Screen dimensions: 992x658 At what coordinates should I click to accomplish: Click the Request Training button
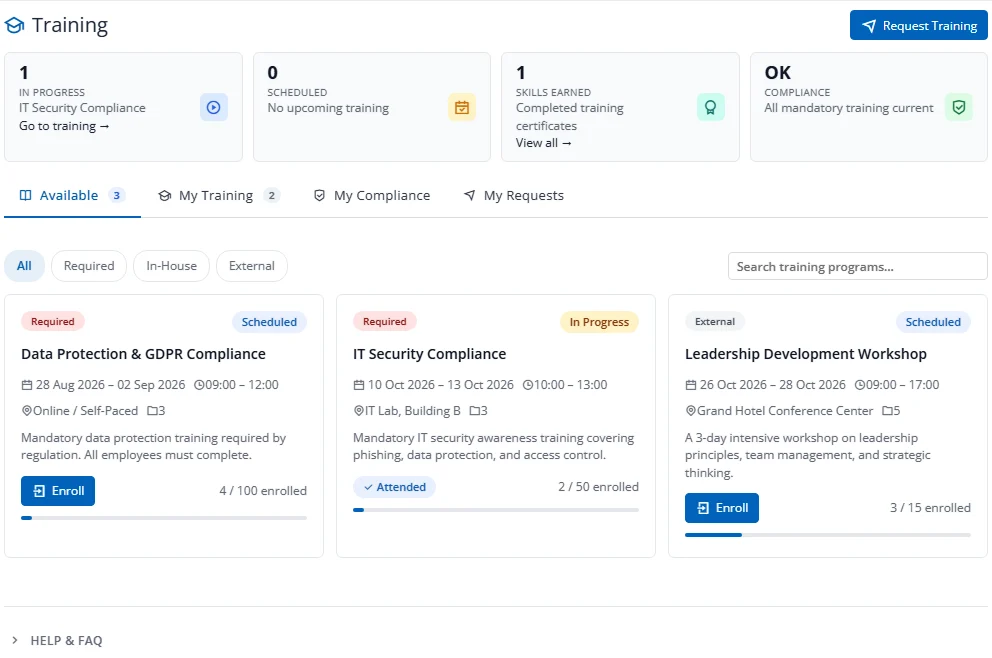point(919,25)
